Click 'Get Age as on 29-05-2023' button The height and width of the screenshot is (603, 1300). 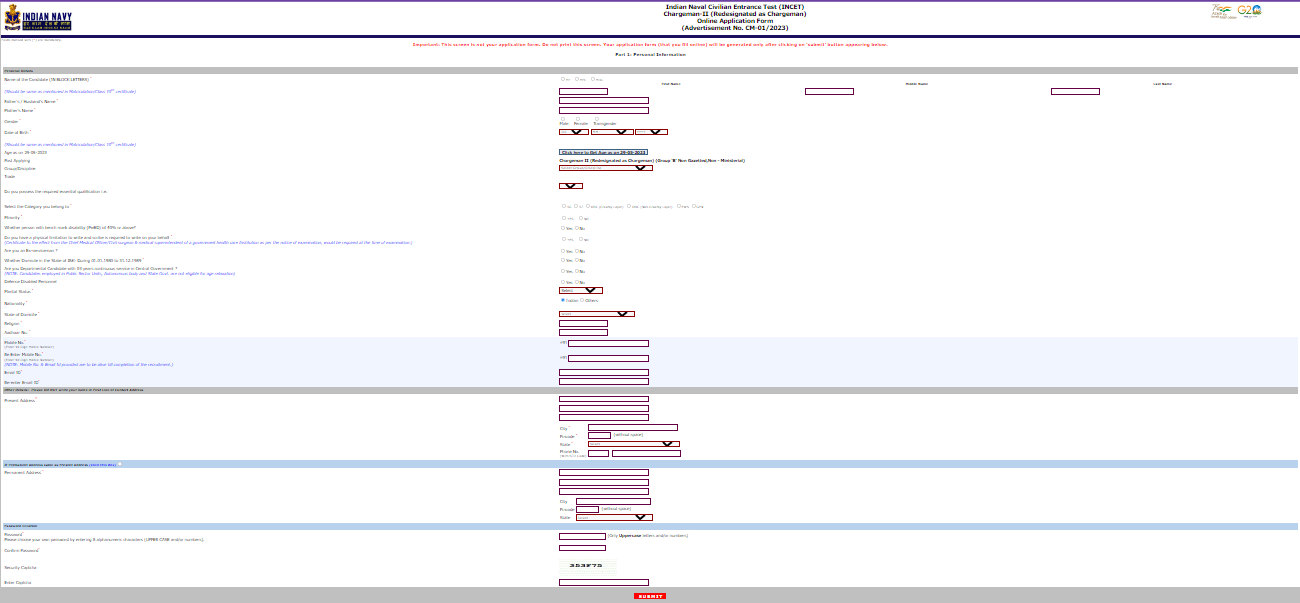tap(603, 152)
